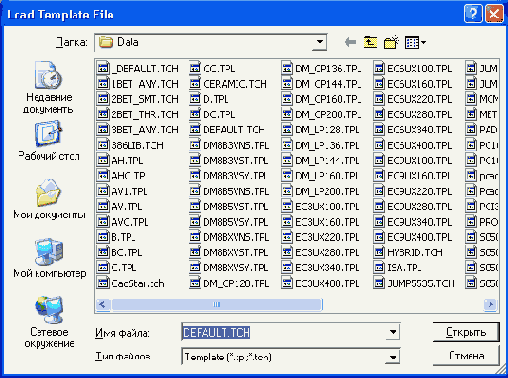
Task: Click the horizontal scrollbar thumb
Action: tap(217, 304)
